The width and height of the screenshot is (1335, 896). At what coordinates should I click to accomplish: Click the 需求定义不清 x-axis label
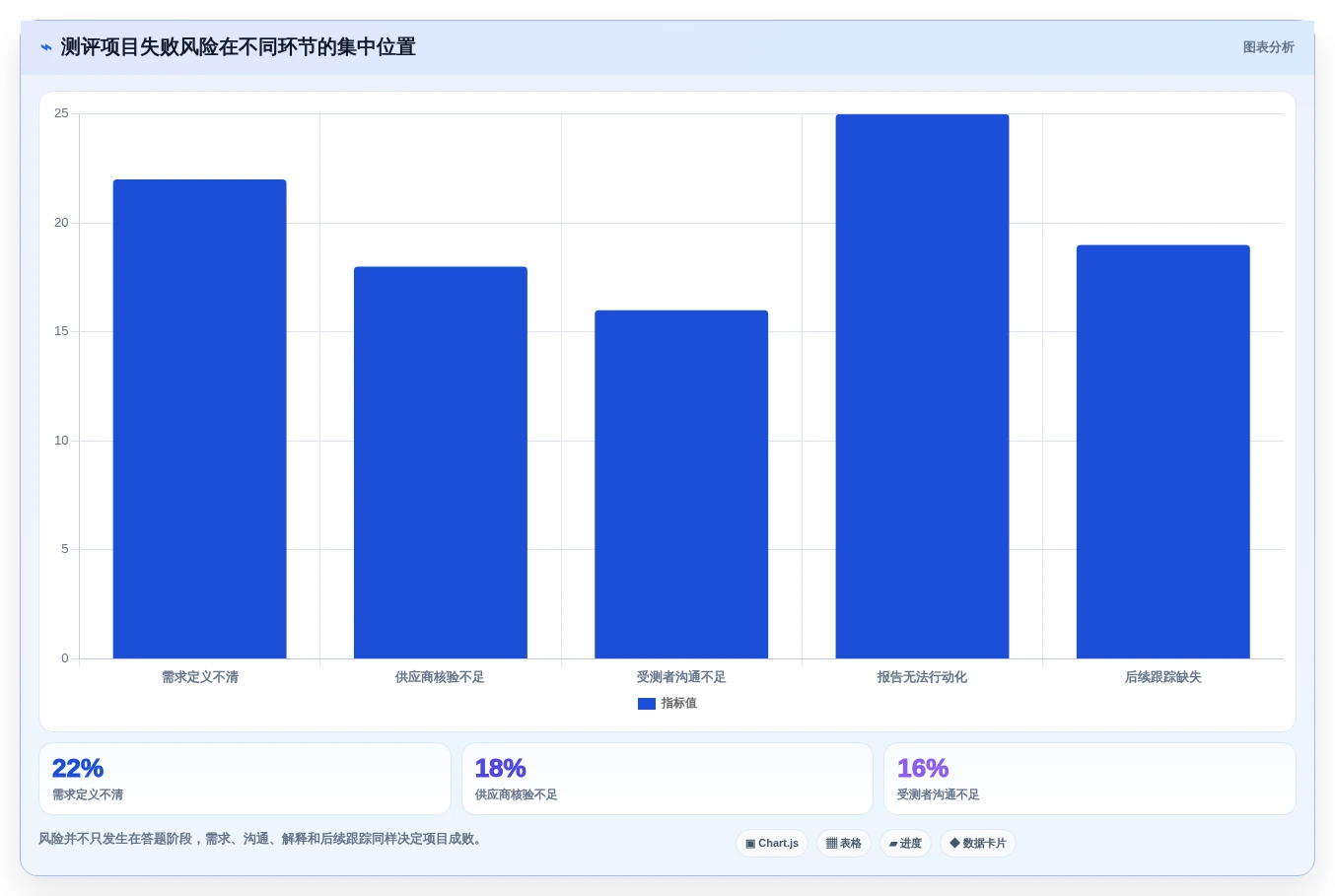(x=200, y=677)
